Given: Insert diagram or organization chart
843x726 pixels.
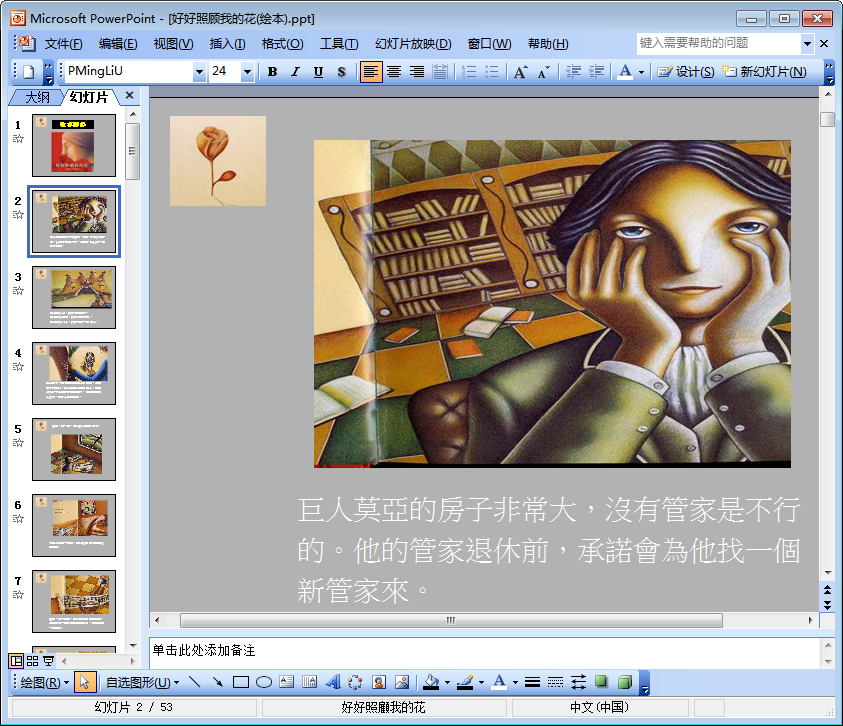Looking at the screenshot, I should click(x=355, y=682).
